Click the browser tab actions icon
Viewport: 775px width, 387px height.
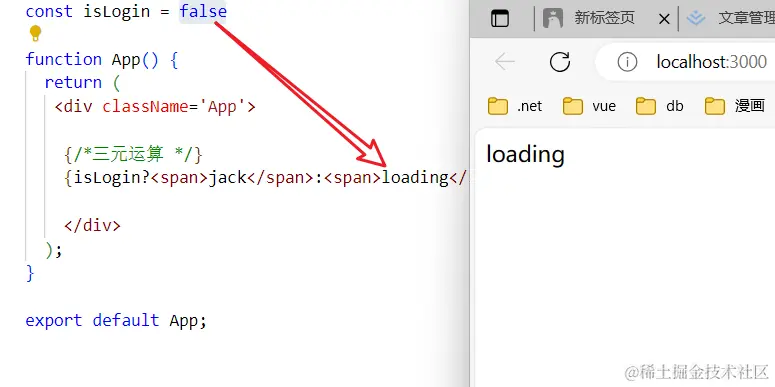[x=500, y=19]
